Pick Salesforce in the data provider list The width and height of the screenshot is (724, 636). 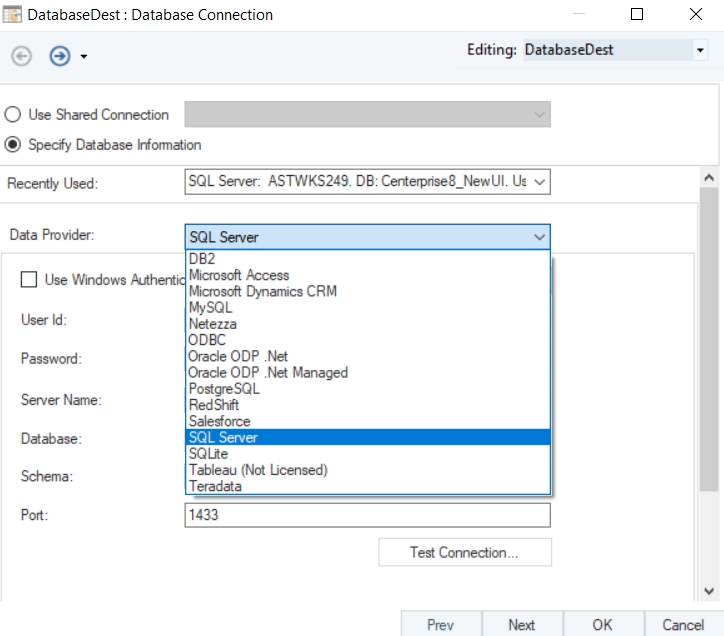click(x=220, y=421)
